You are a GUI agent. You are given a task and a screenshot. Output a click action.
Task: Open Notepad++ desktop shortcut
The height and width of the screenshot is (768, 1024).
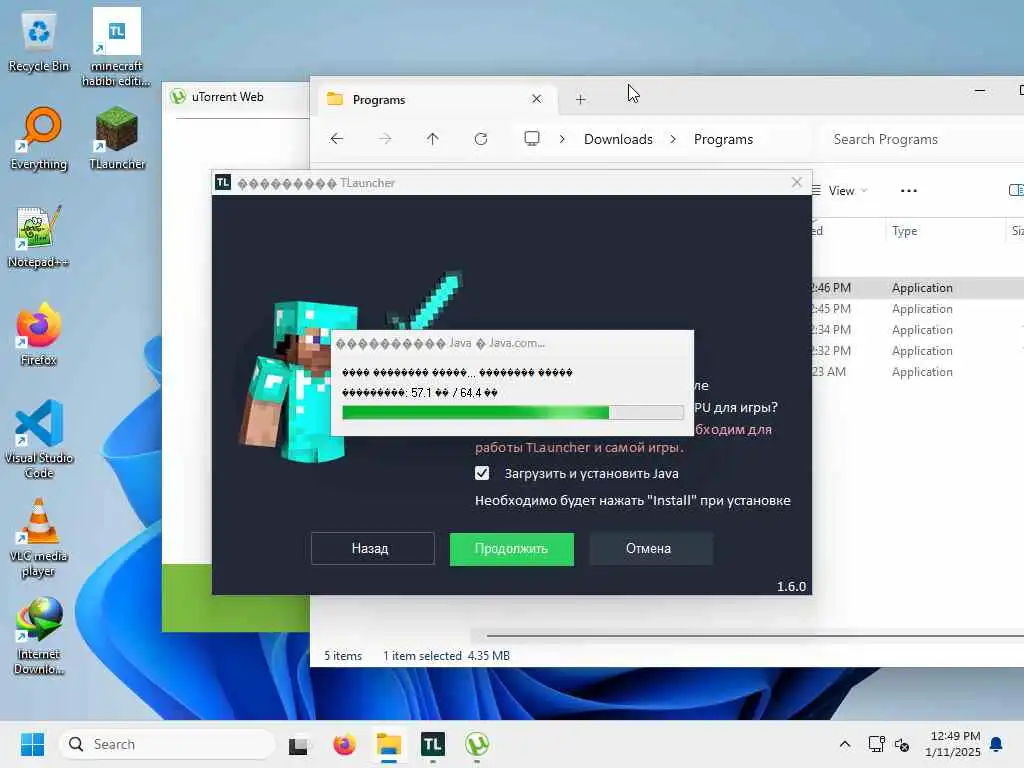(38, 237)
